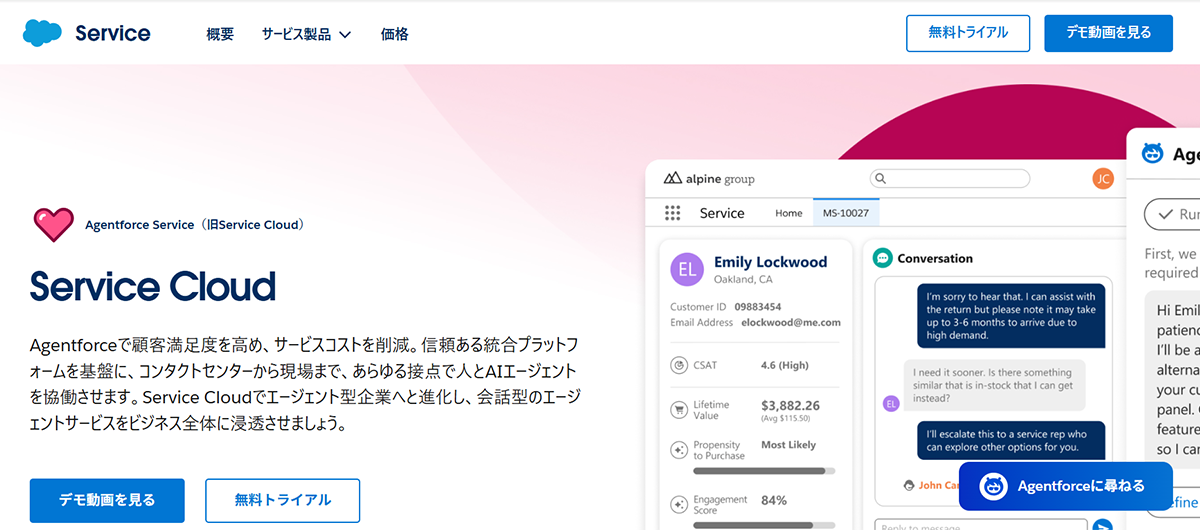Viewport: 1200px width, 530px height.
Task: Click the purple EL avatar beside Emily Lockwood
Action: pos(686,269)
